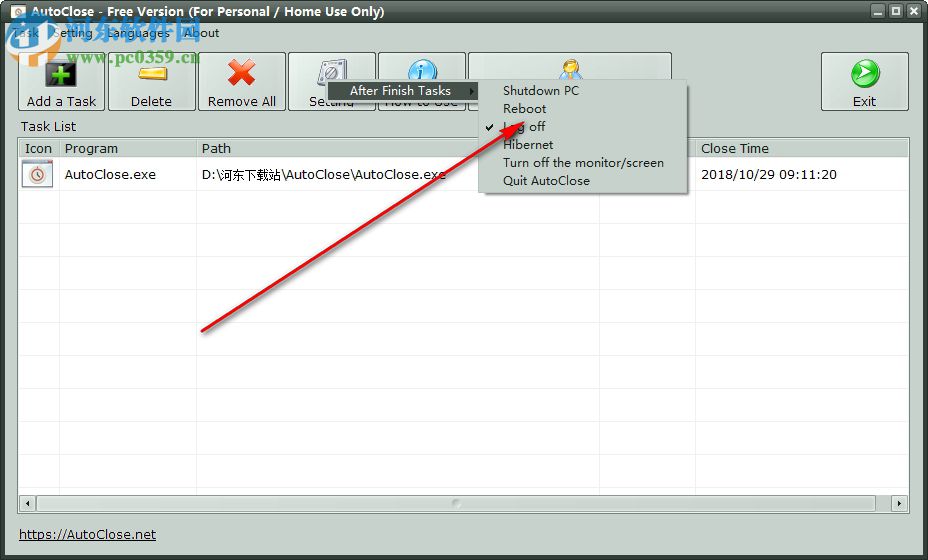Choose Hibernet from submenu
Screen dimensions: 928x560
[528, 145]
